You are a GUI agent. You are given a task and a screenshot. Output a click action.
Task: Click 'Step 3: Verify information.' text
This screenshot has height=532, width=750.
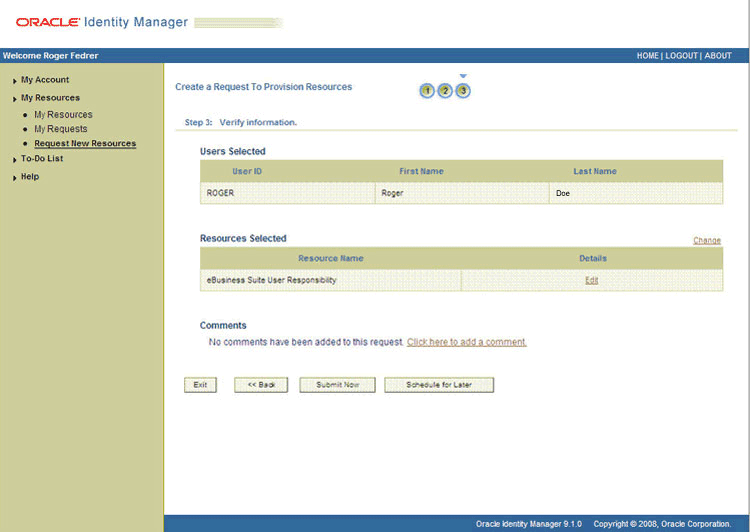click(241, 122)
